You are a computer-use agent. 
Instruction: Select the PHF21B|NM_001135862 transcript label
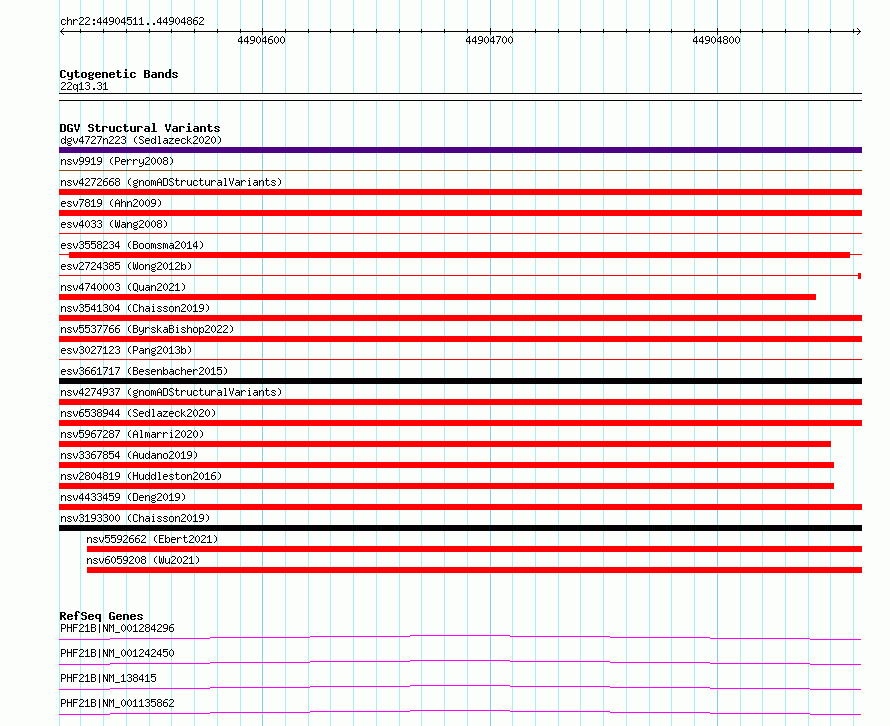tap(117, 703)
